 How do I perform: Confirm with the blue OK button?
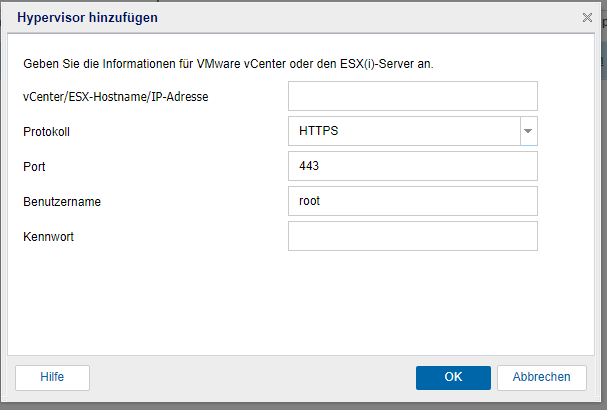(453, 377)
